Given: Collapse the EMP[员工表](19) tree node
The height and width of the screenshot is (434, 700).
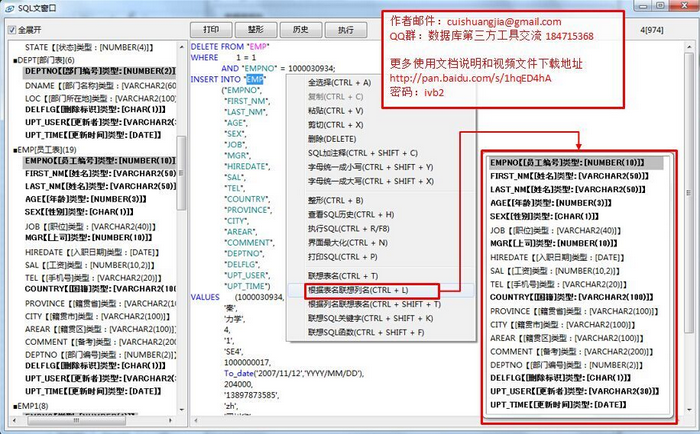Looking at the screenshot, I should pyautogui.click(x=15, y=150).
